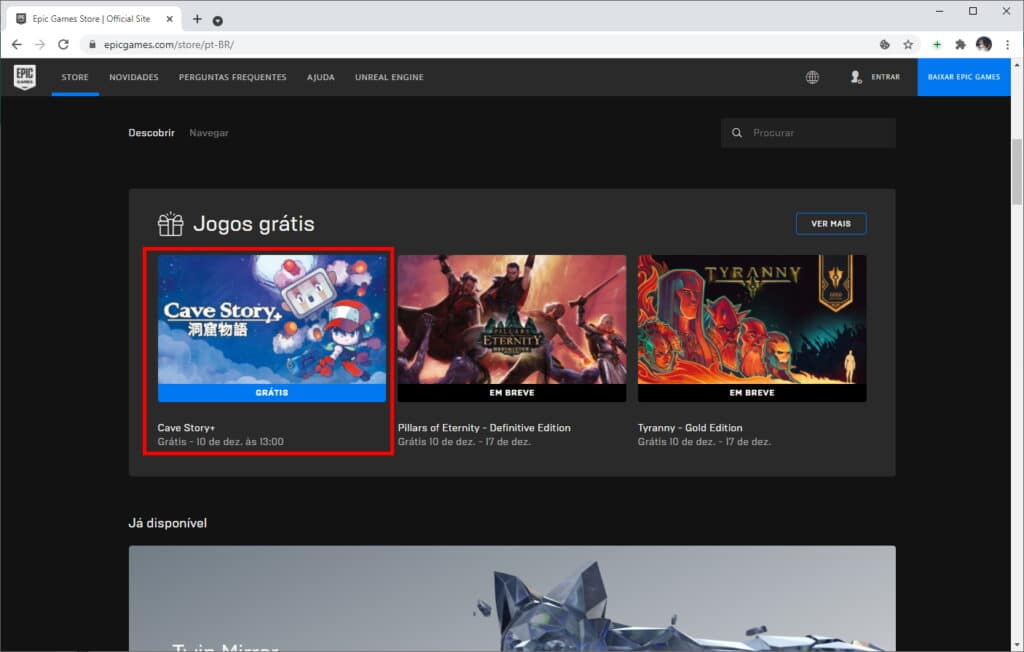
Task: Close the Epic Games Store tab
Action: pos(169,19)
